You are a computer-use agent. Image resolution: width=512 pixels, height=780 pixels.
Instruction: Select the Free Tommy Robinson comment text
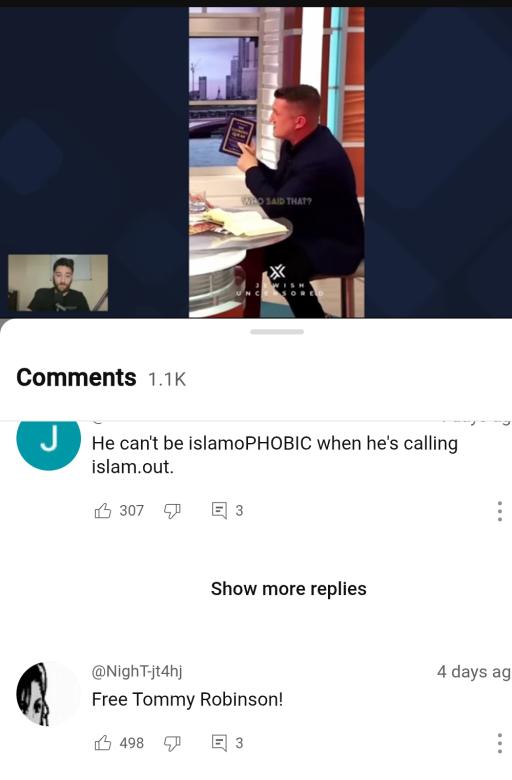(x=188, y=699)
